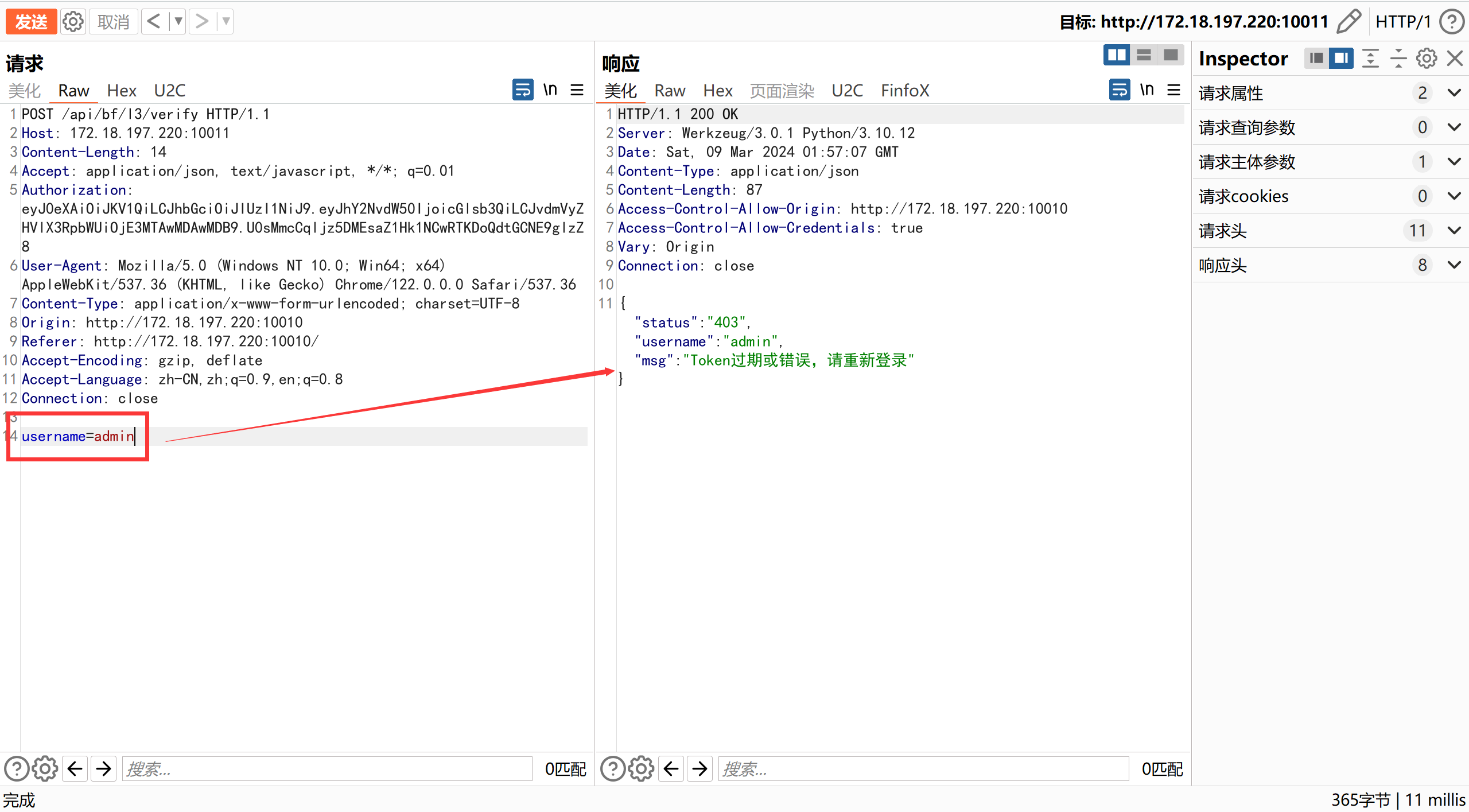Click the Inspector settings gear icon
Screen dimensions: 1469x812
(x=1426, y=59)
